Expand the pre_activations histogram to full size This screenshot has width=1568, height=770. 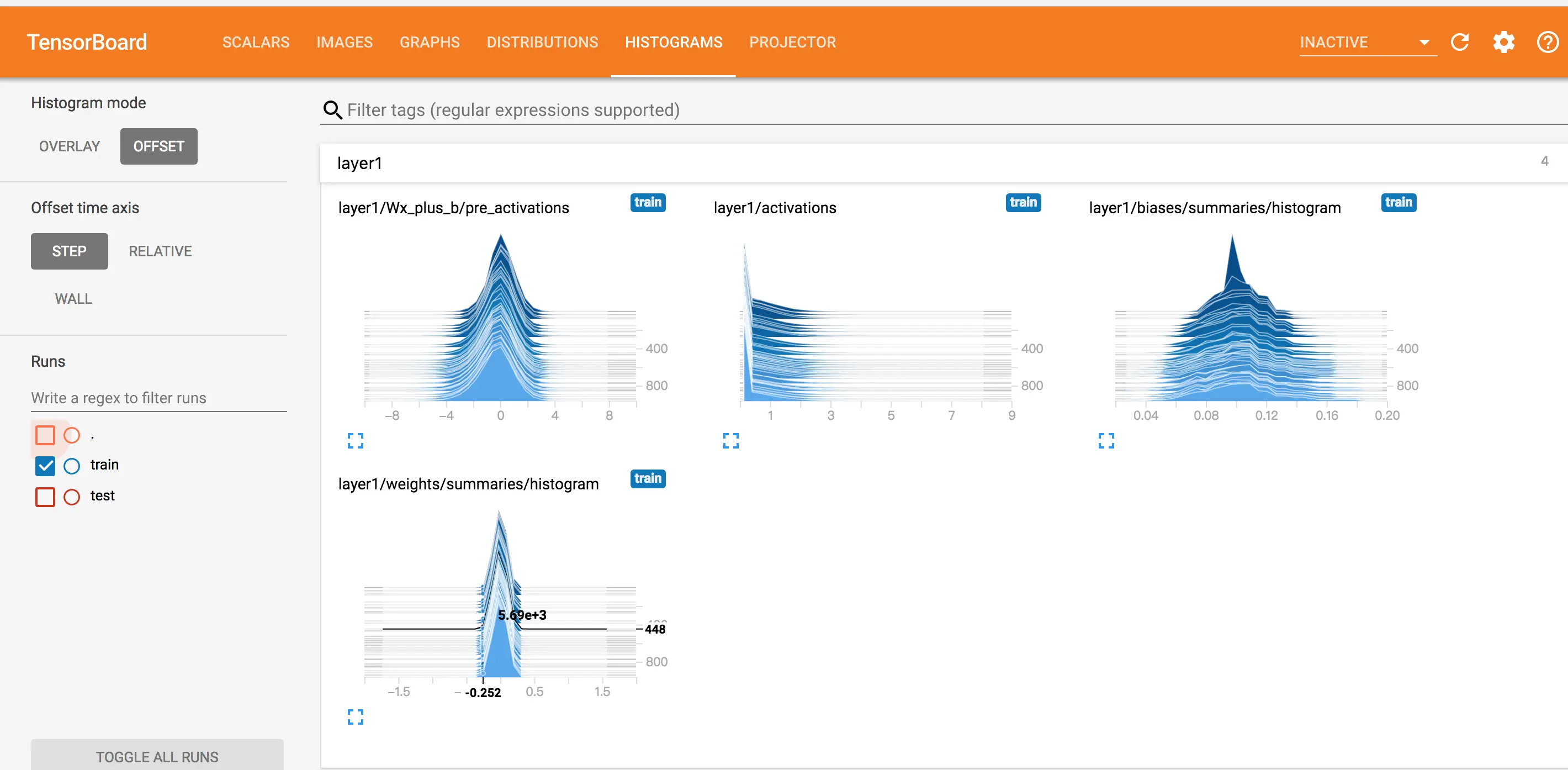point(356,440)
